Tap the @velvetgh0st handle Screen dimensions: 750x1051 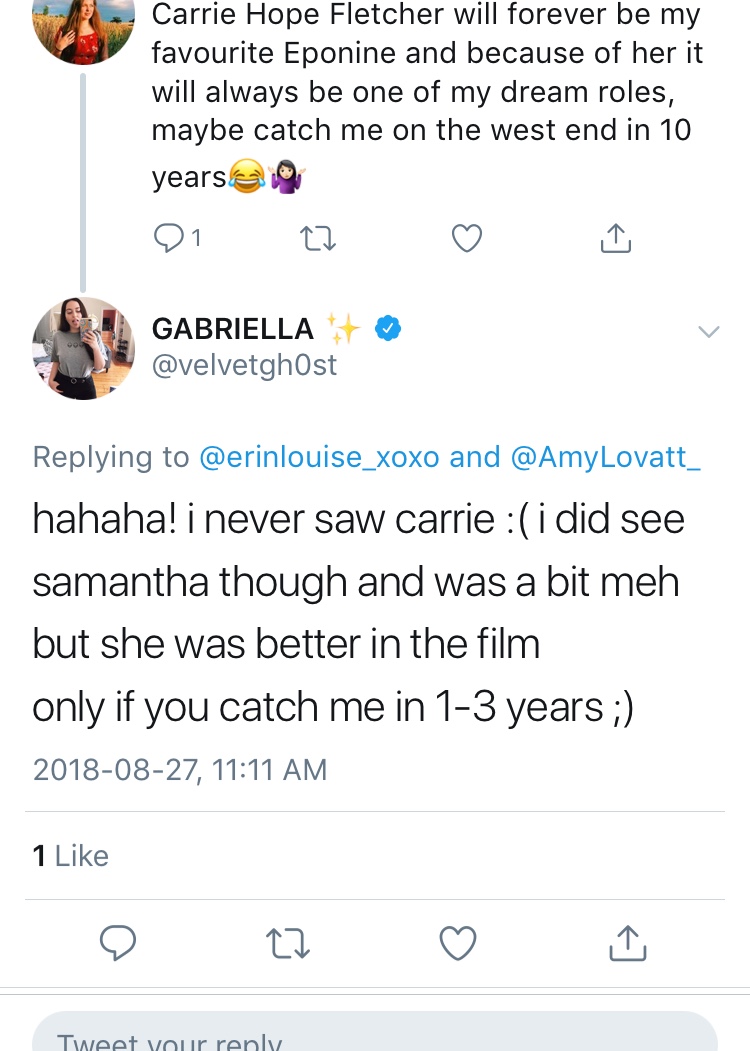coord(244,366)
